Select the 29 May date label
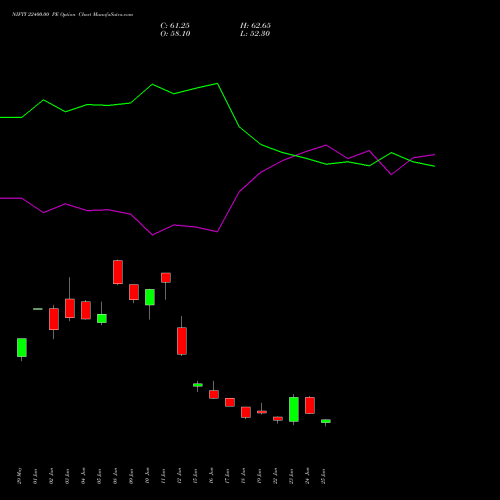The width and height of the screenshot is (500, 500). (19, 476)
